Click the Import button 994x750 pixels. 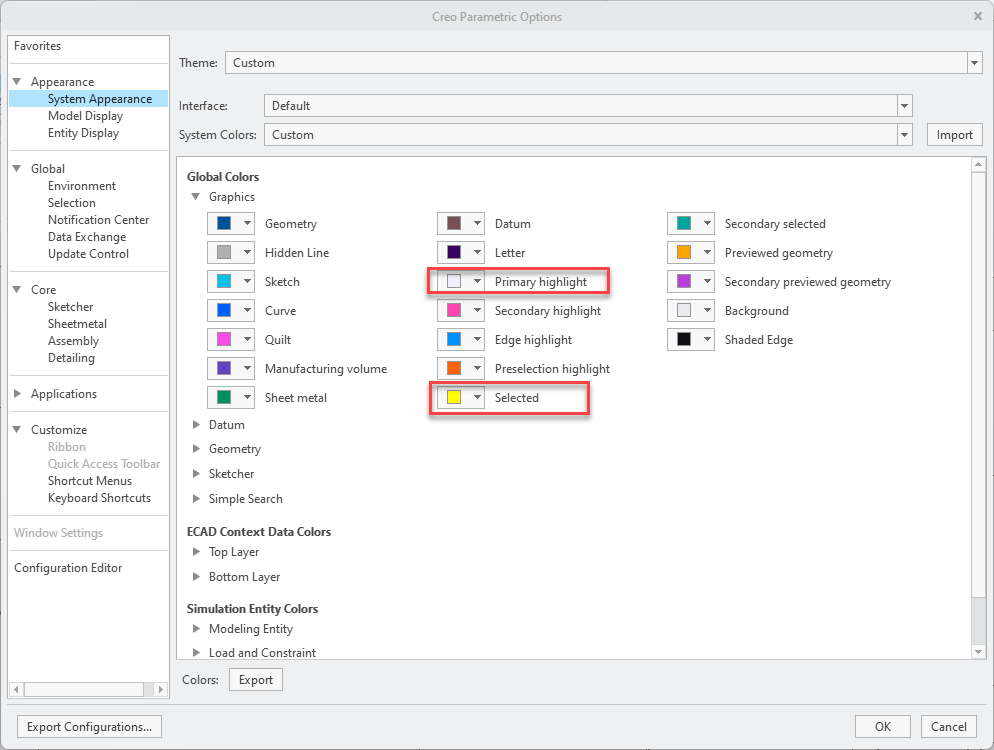(954, 134)
